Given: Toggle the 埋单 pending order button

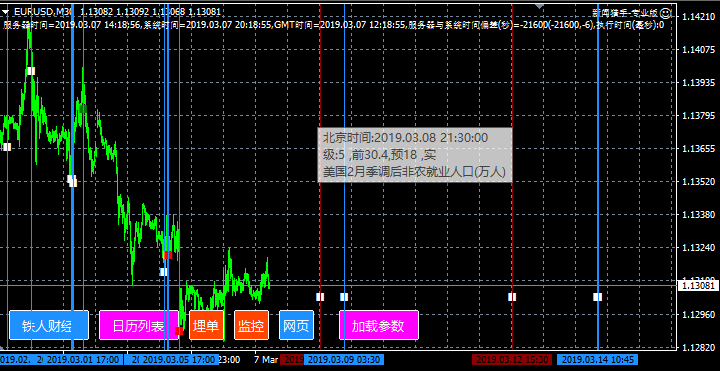Looking at the screenshot, I should click(206, 325).
